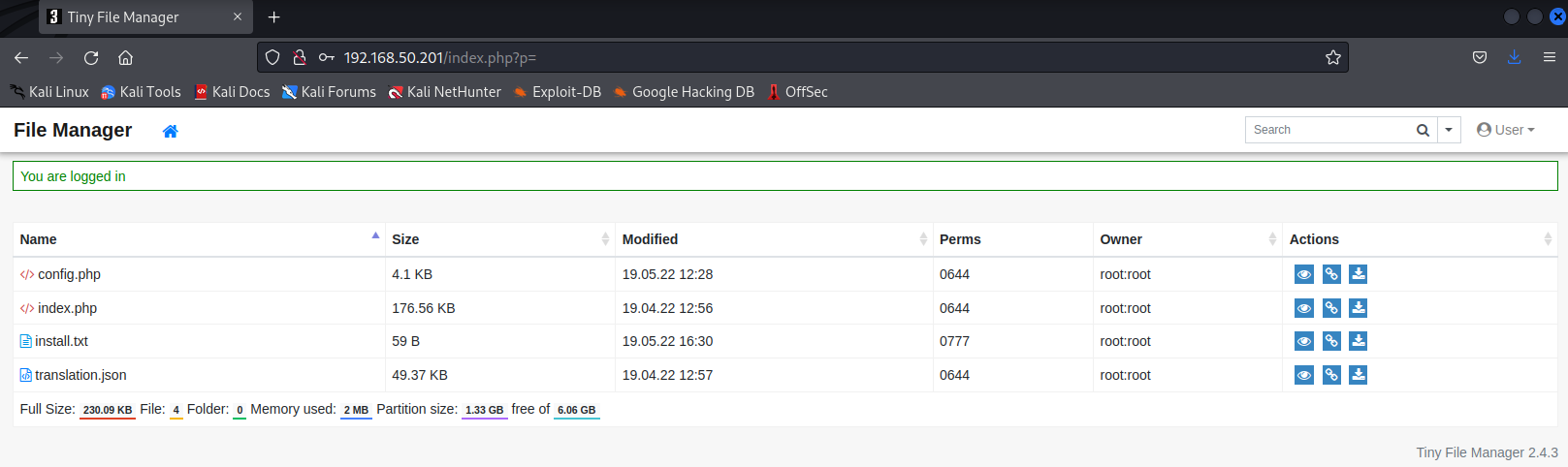The image size is (1568, 467).
Task: Open direct link for index.php
Action: 1331,308
